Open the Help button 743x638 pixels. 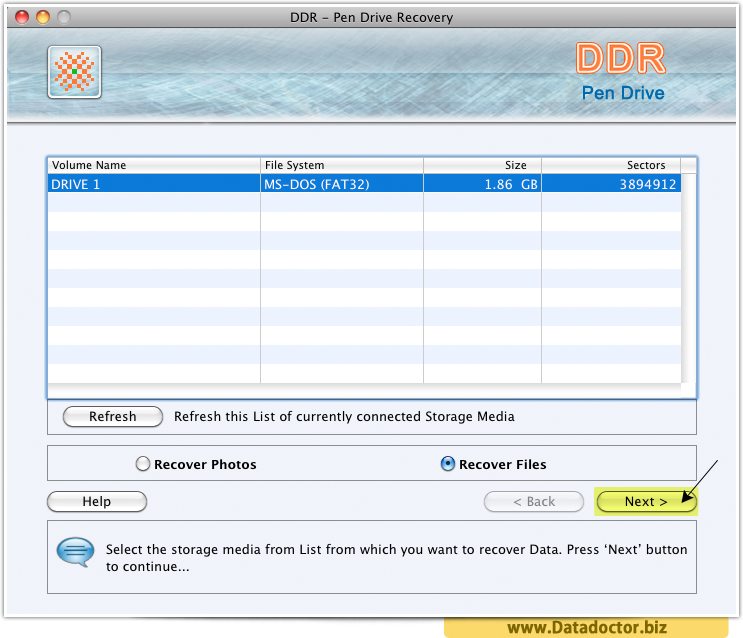point(97,501)
